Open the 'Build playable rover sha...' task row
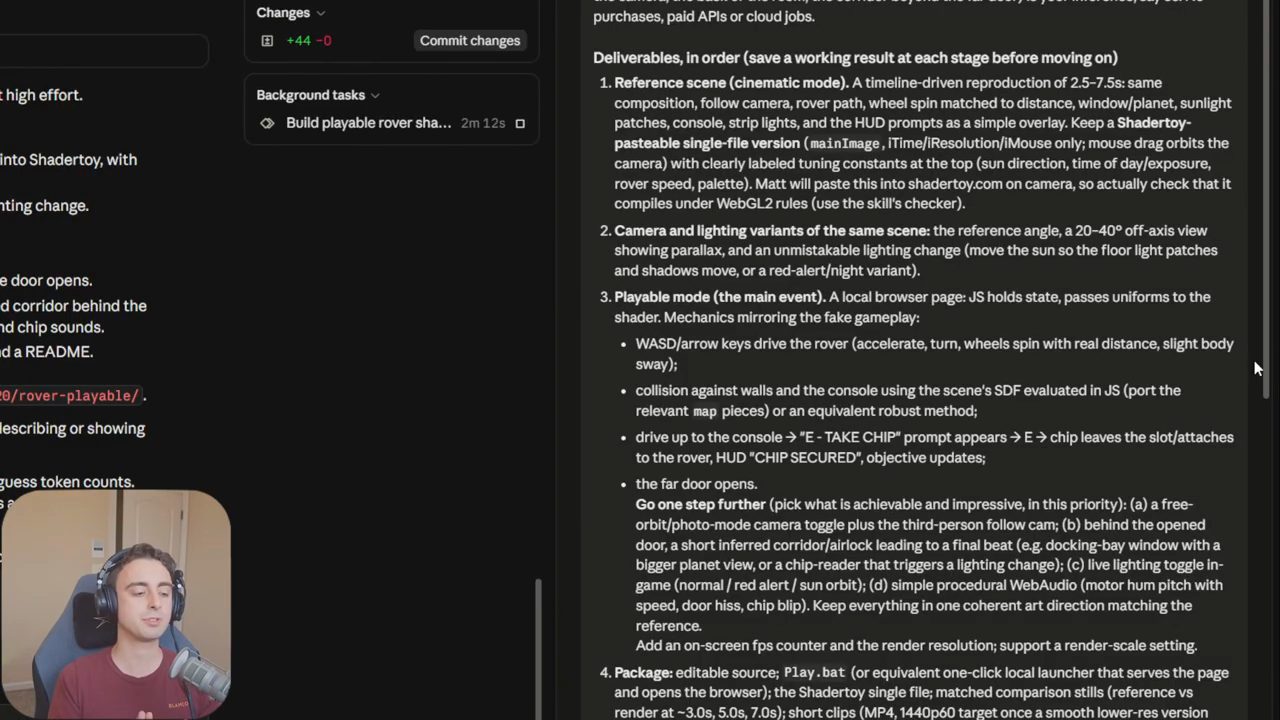Viewport: 1280px width, 720px height. click(392, 123)
